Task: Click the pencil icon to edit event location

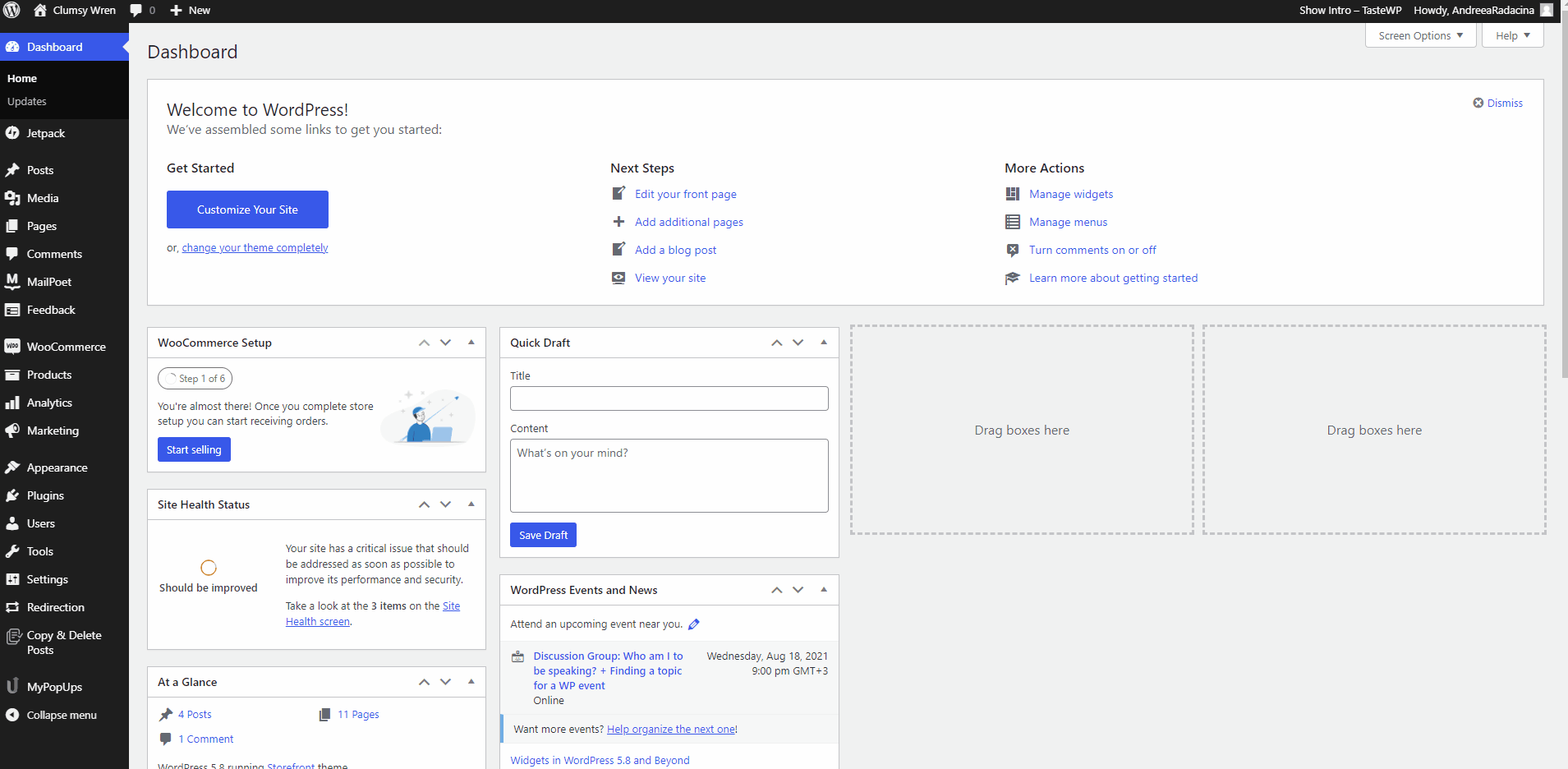Action: [x=694, y=624]
